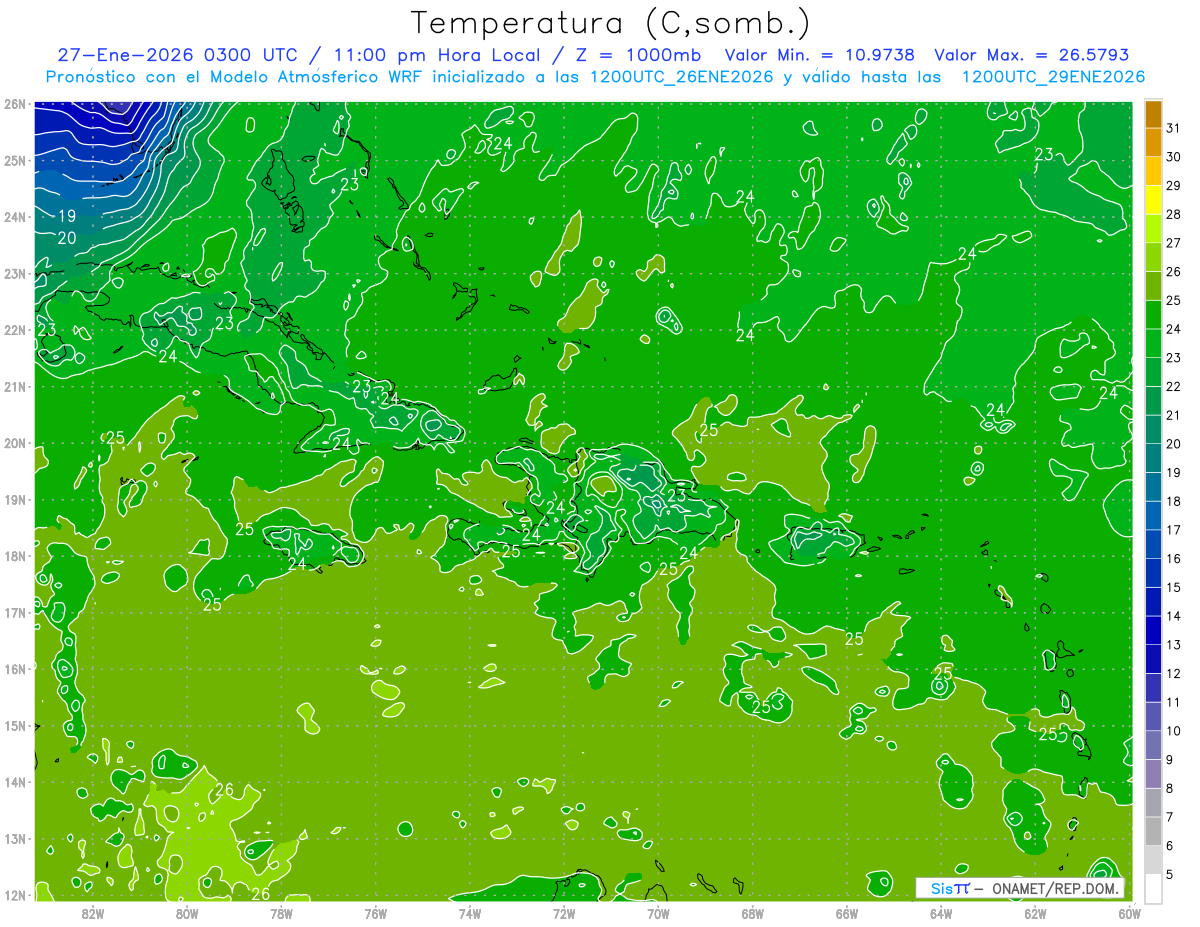Viewport: 1200px width, 927px height.
Task: Click the yellow legend swatch between labels 28 and 29
Action: pyautogui.click(x=1153, y=200)
